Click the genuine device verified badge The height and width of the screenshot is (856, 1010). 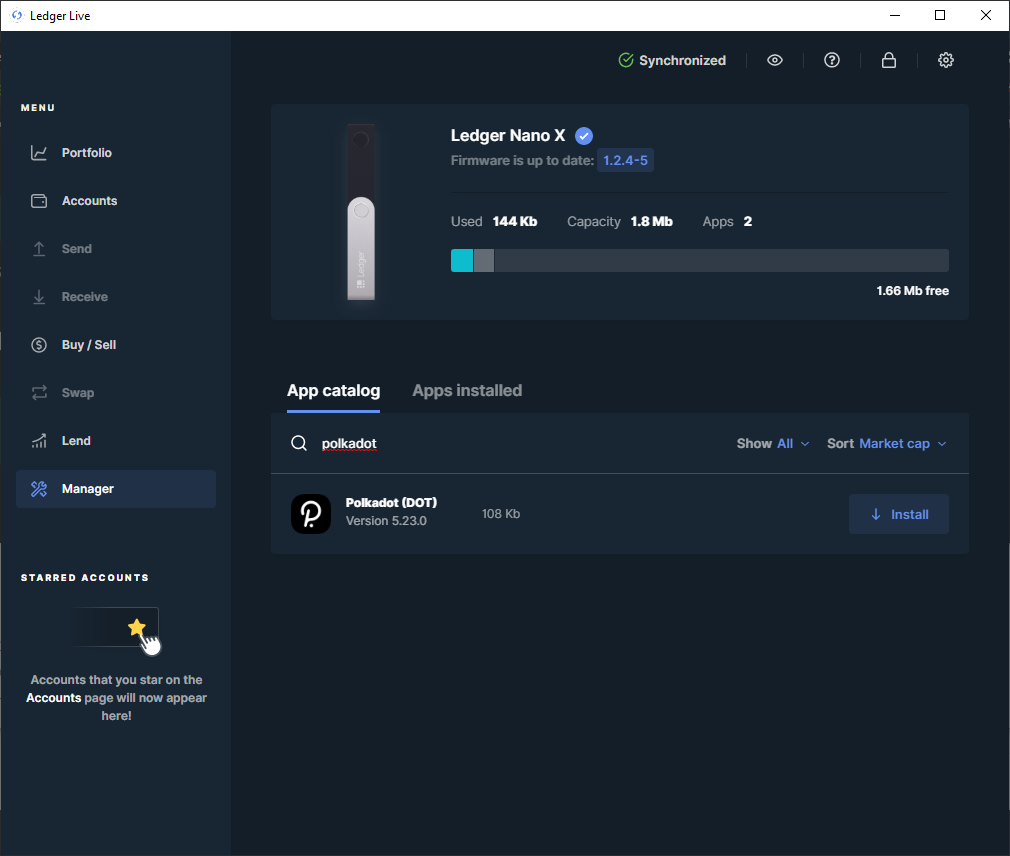point(584,136)
